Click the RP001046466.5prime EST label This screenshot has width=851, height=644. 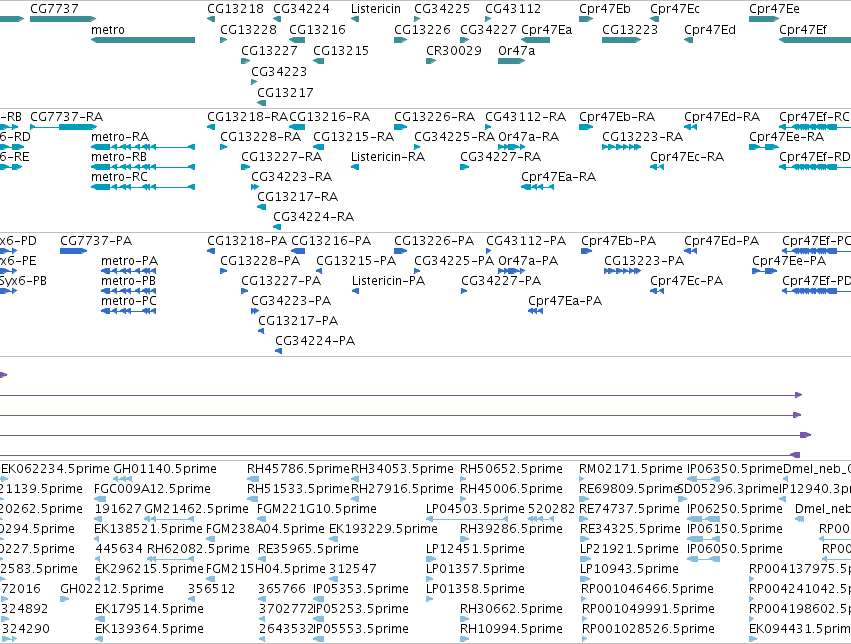point(647,589)
